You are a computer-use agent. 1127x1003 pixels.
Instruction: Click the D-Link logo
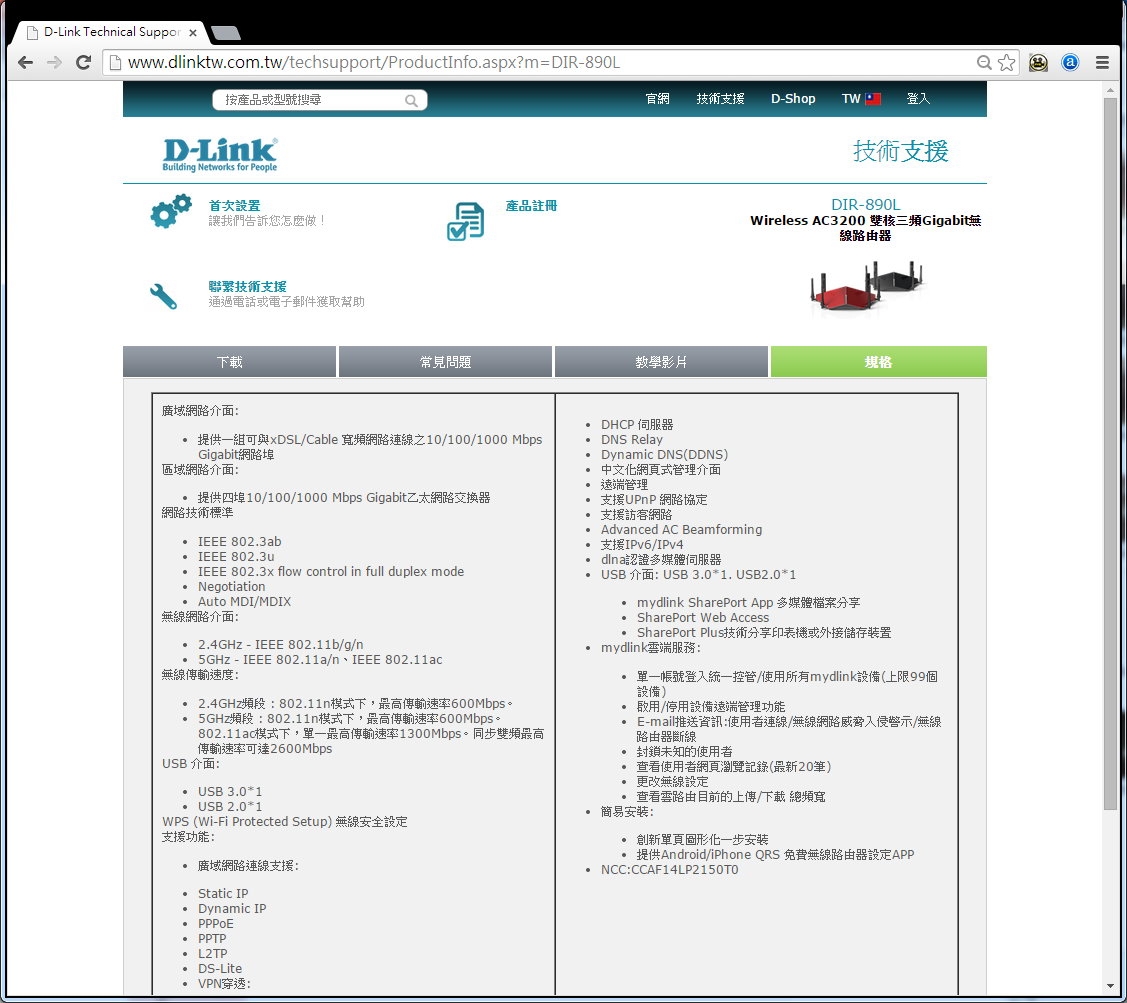coord(220,155)
